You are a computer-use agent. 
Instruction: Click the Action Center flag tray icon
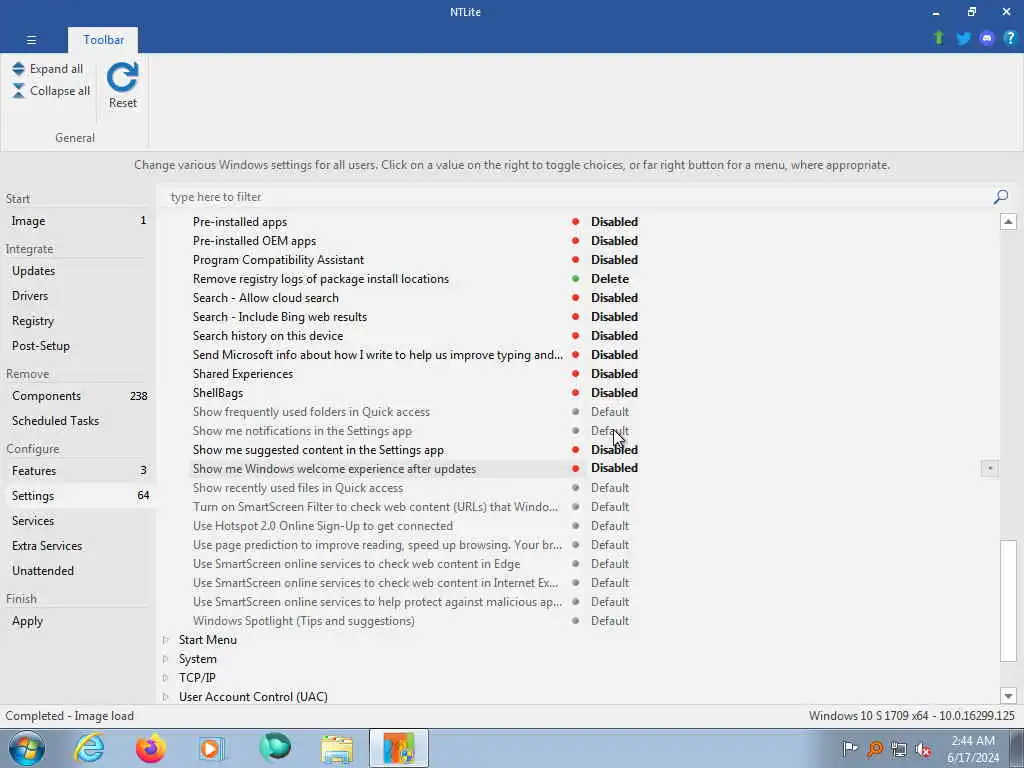coord(850,748)
